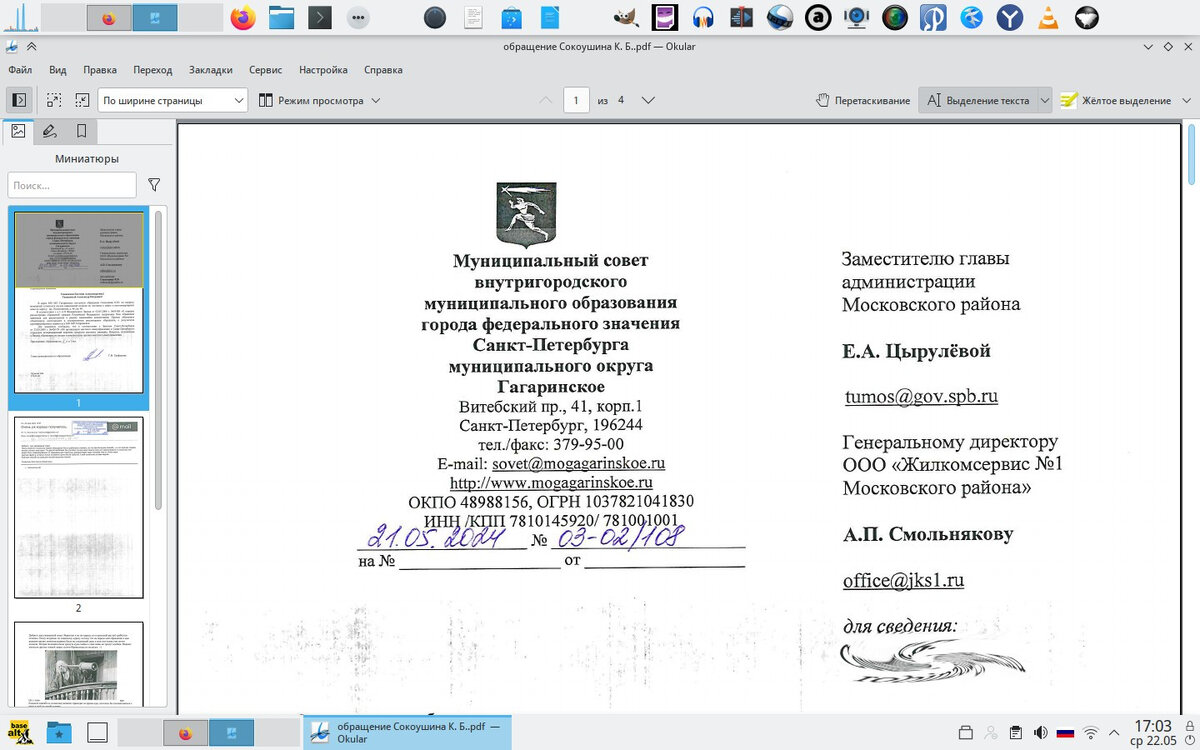Open the 'Сервис' menu
Viewport: 1200px width, 750px height.
(265, 70)
